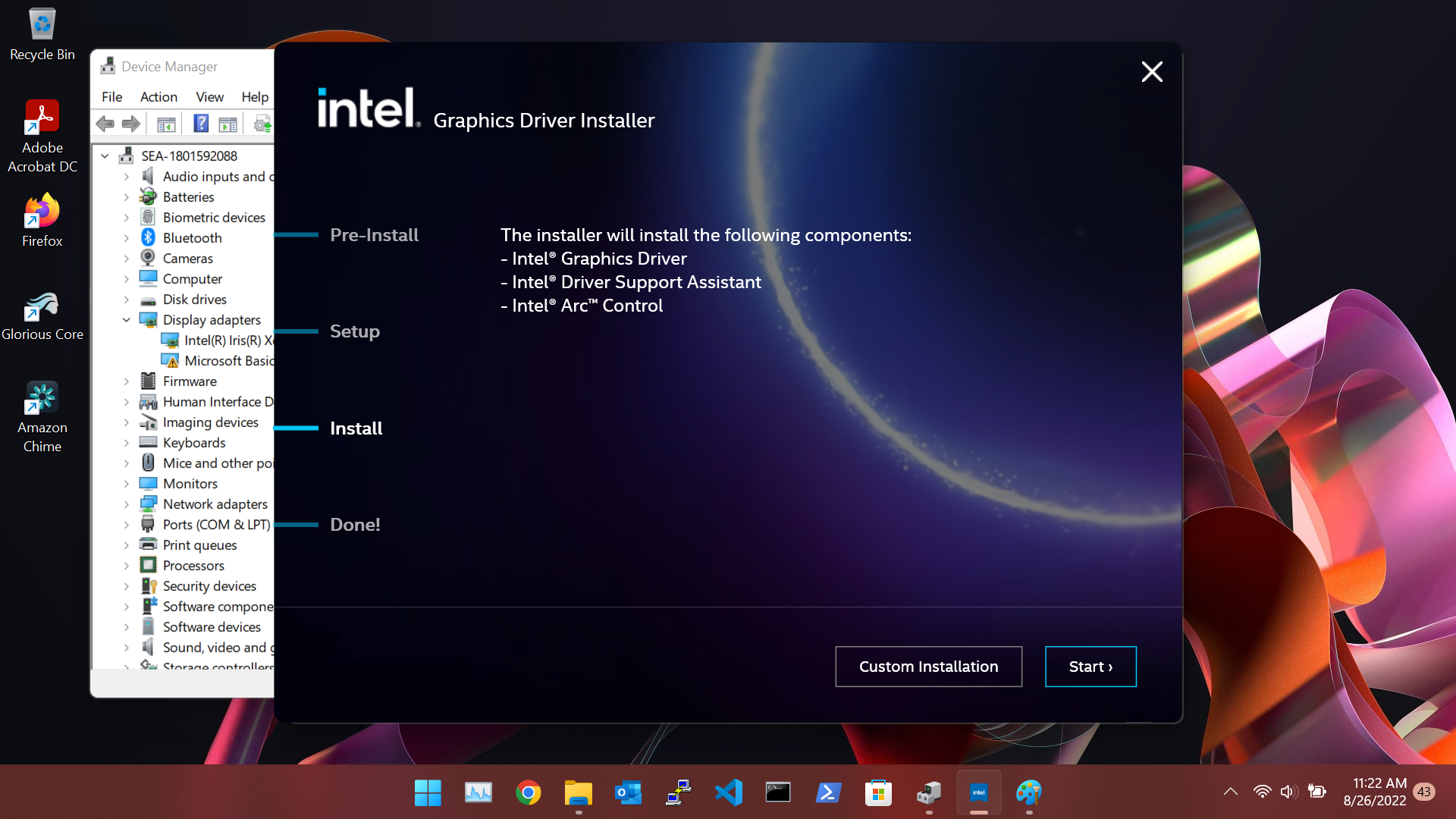Click the Start button in Intel installer

point(1090,667)
